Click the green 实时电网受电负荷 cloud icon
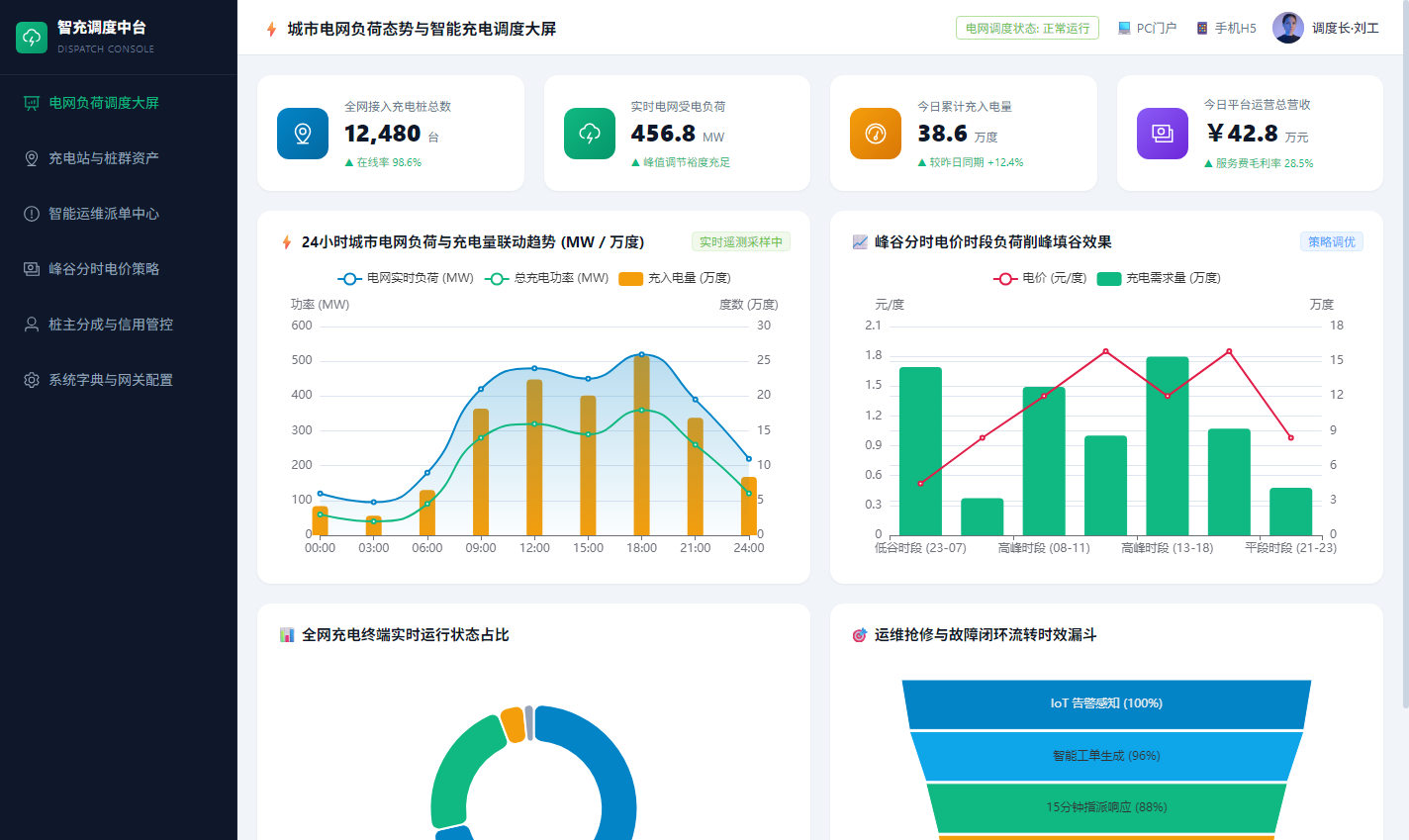Viewport: 1409px width, 840px height. tap(590, 134)
